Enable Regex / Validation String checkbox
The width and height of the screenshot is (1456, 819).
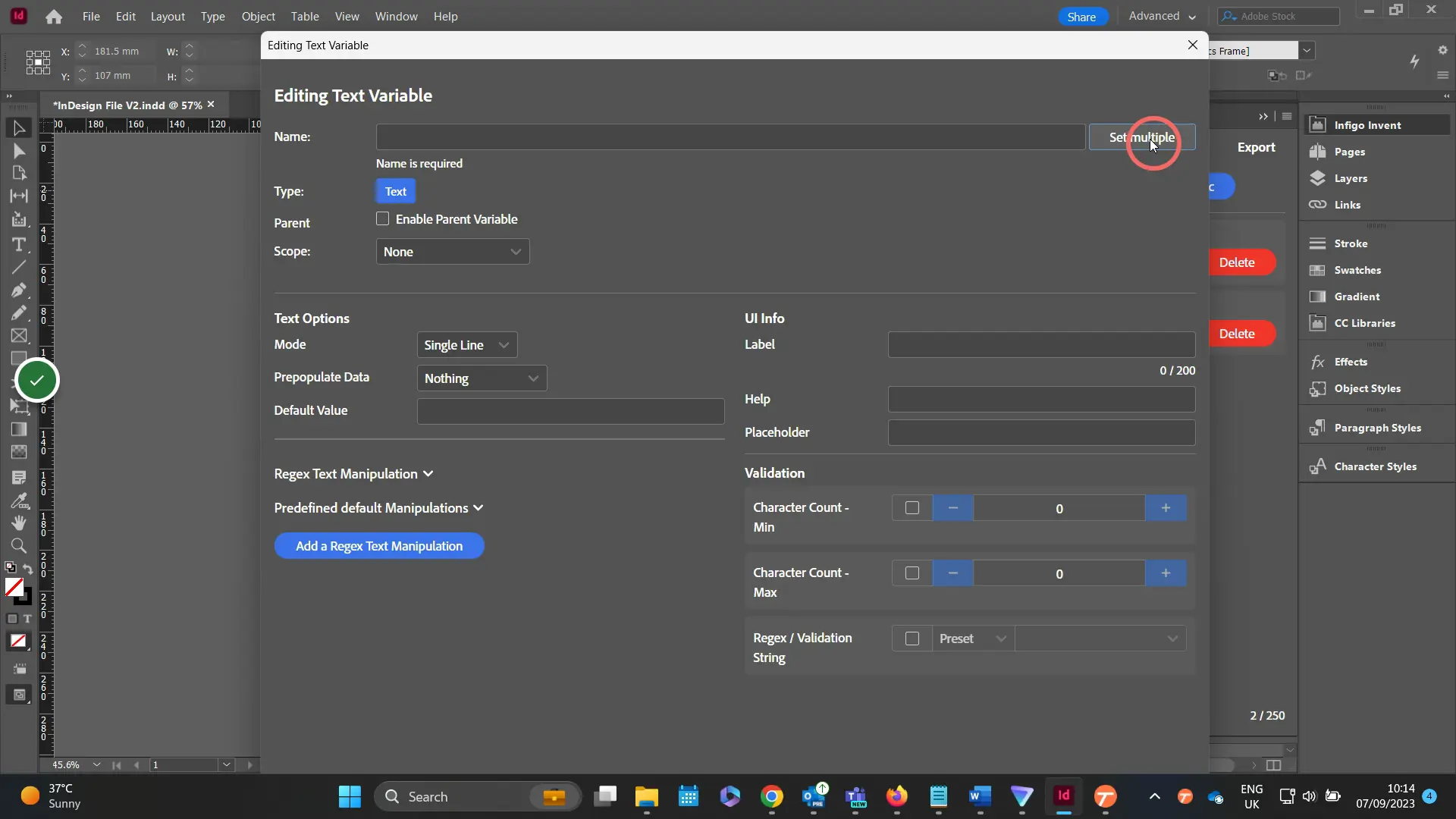point(912,639)
